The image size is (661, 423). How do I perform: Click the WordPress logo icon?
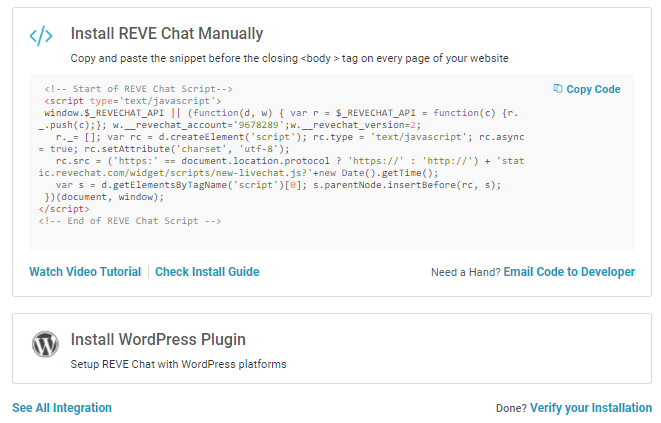[x=45, y=344]
